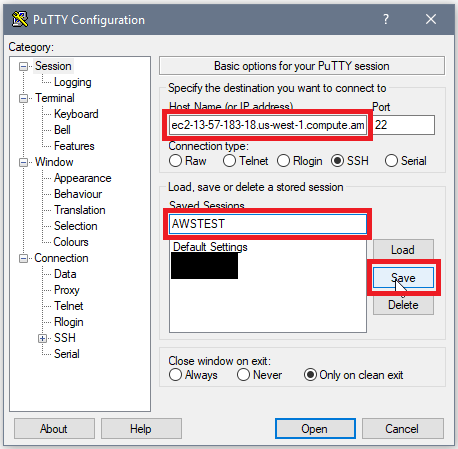Viewport: 458px width, 449px height.
Task: Select the Telnet connection type
Action: click(245, 161)
